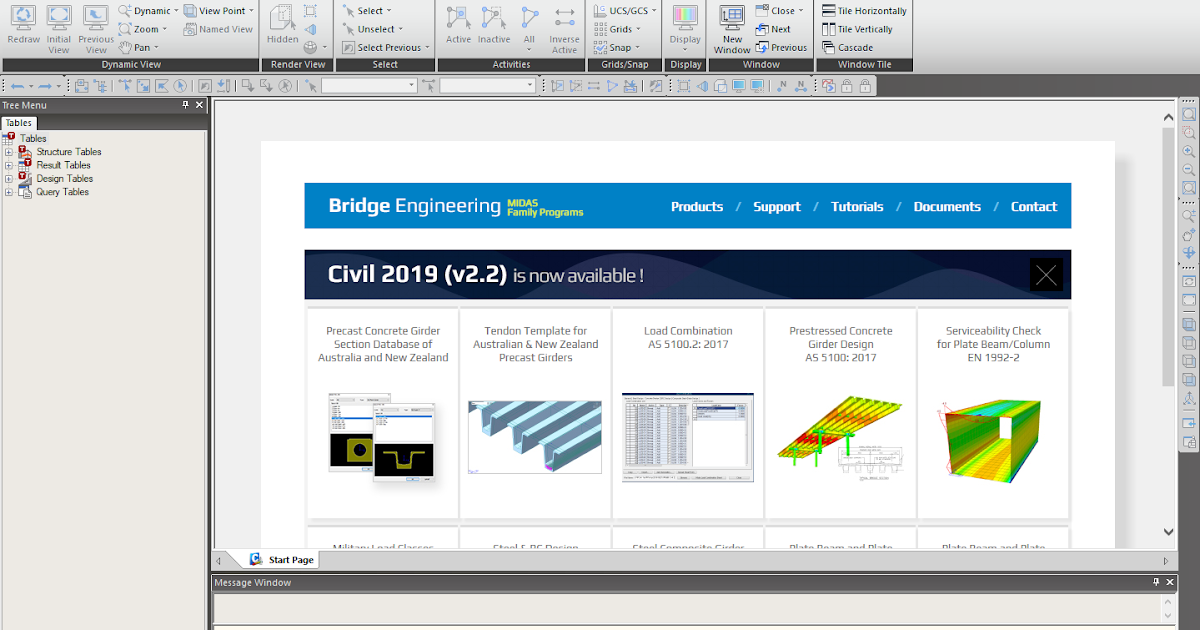Click the Named View icon

click(x=190, y=29)
